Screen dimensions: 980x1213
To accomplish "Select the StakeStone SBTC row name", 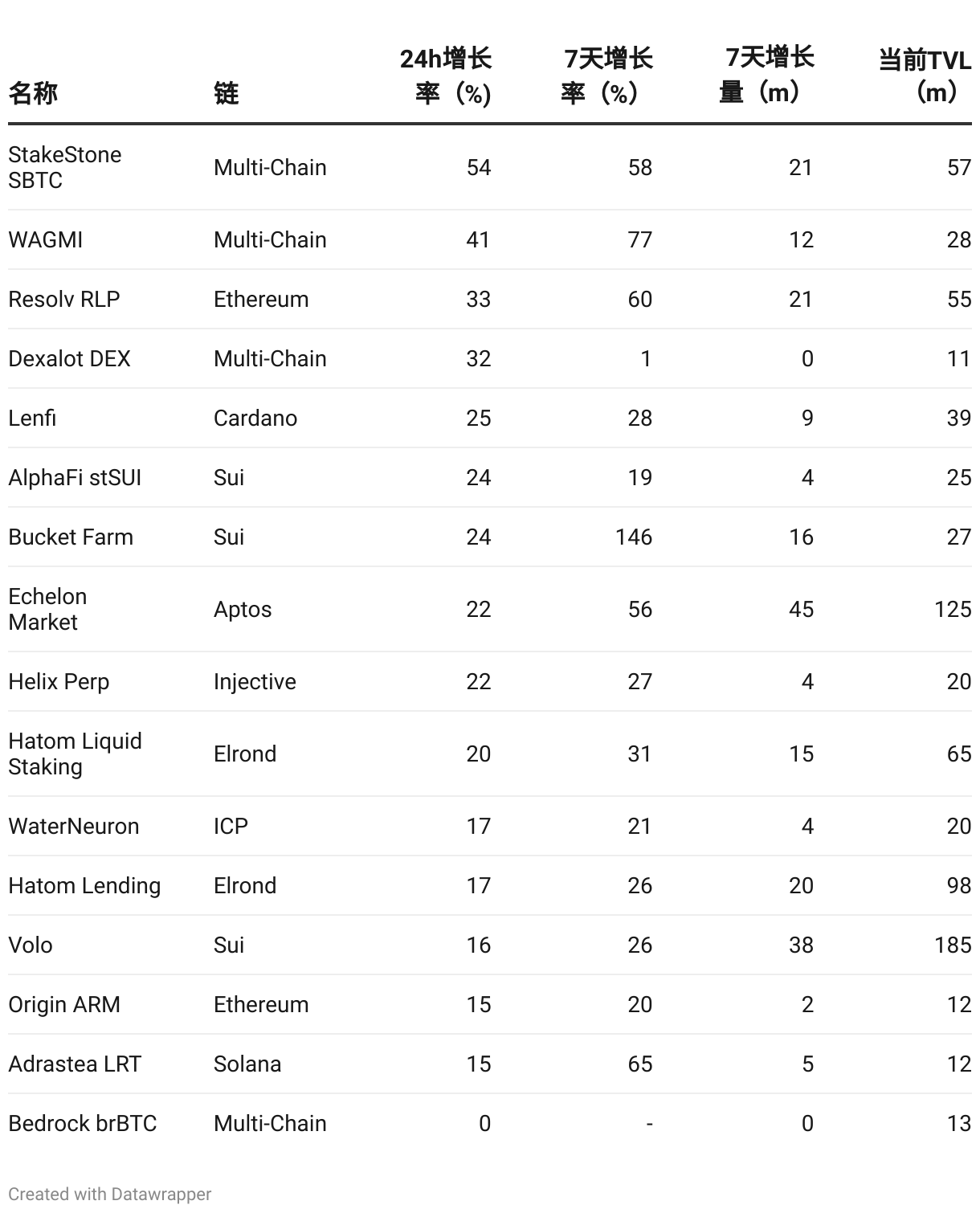I will pos(65,167).
